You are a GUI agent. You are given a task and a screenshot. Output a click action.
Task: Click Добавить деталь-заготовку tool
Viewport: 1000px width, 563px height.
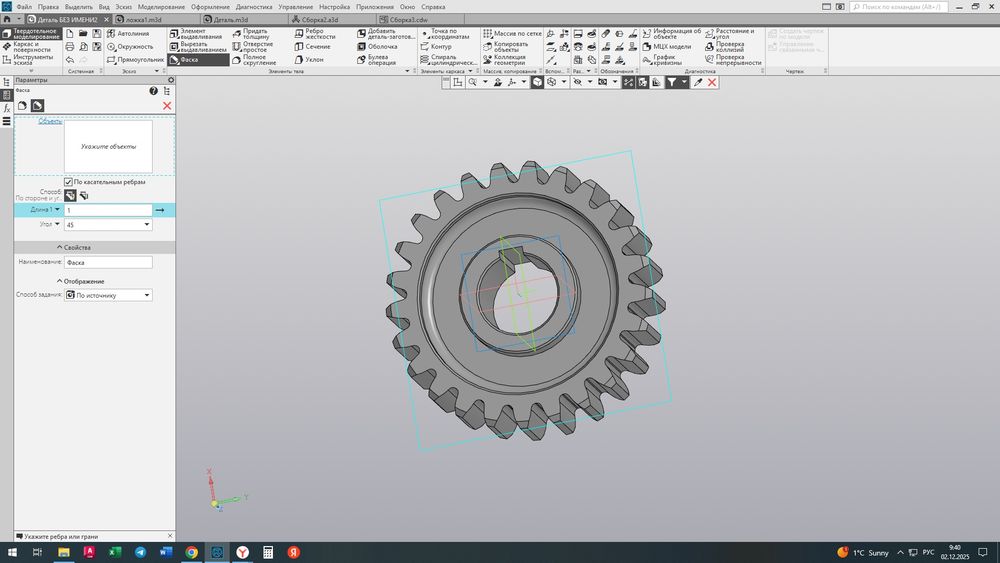point(386,33)
